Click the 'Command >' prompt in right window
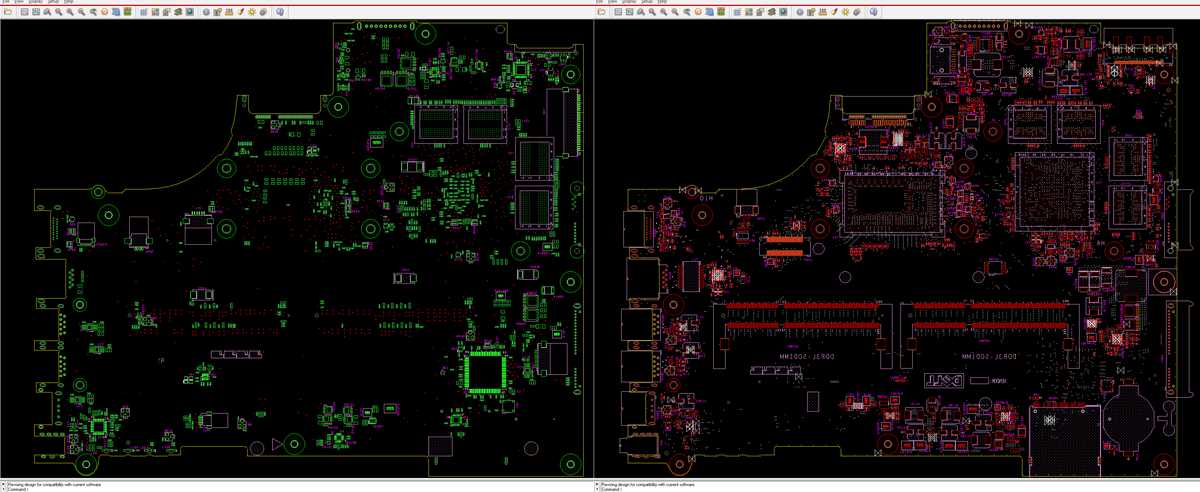 pyautogui.click(x=612, y=489)
